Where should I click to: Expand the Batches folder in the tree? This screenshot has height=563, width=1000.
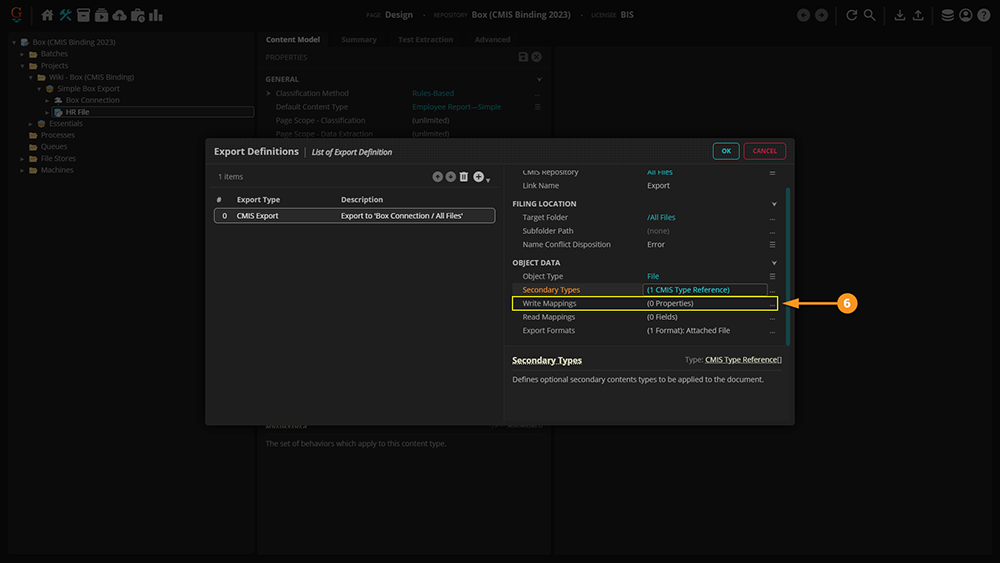[22, 54]
